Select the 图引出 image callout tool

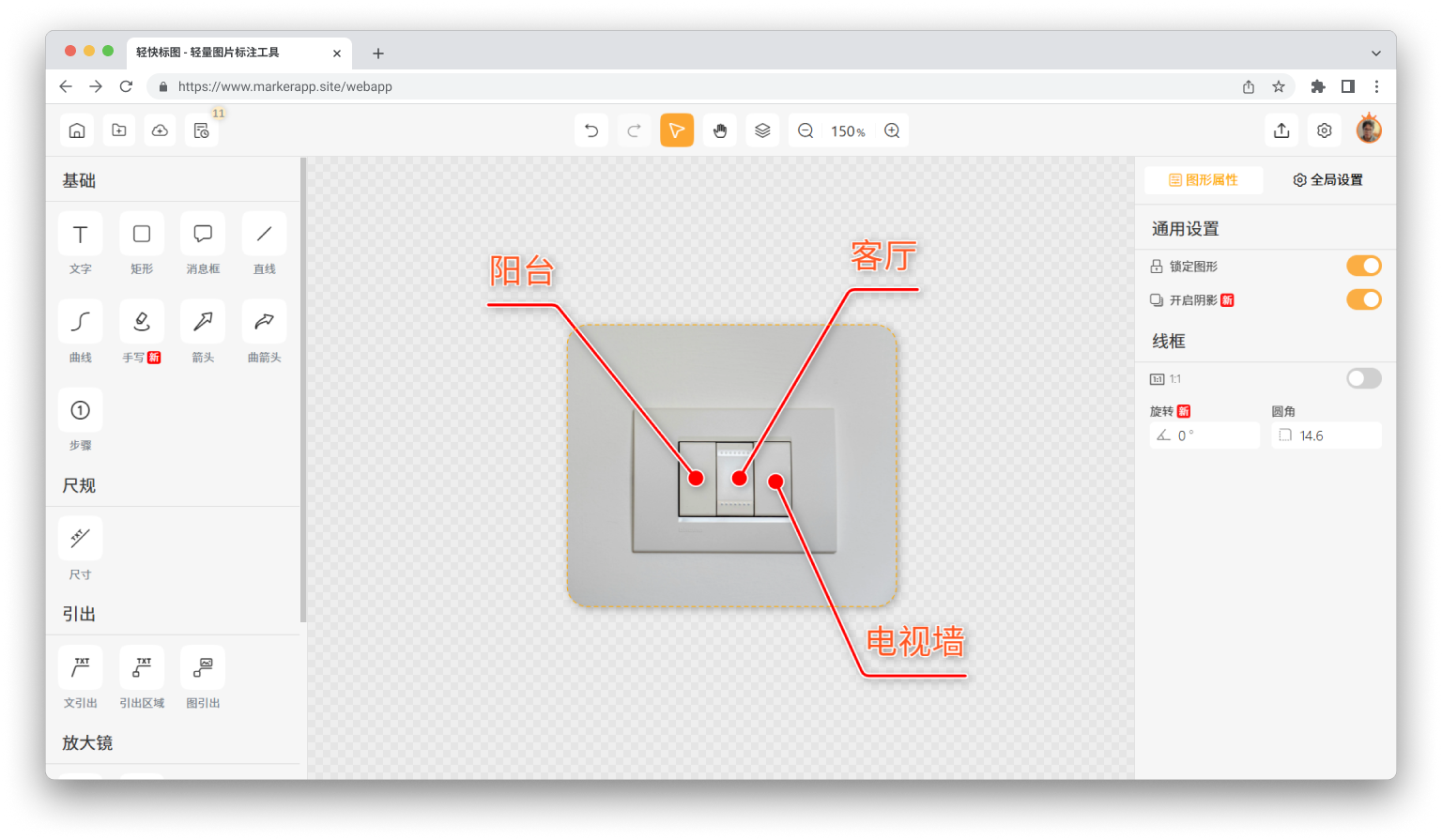coord(203,667)
